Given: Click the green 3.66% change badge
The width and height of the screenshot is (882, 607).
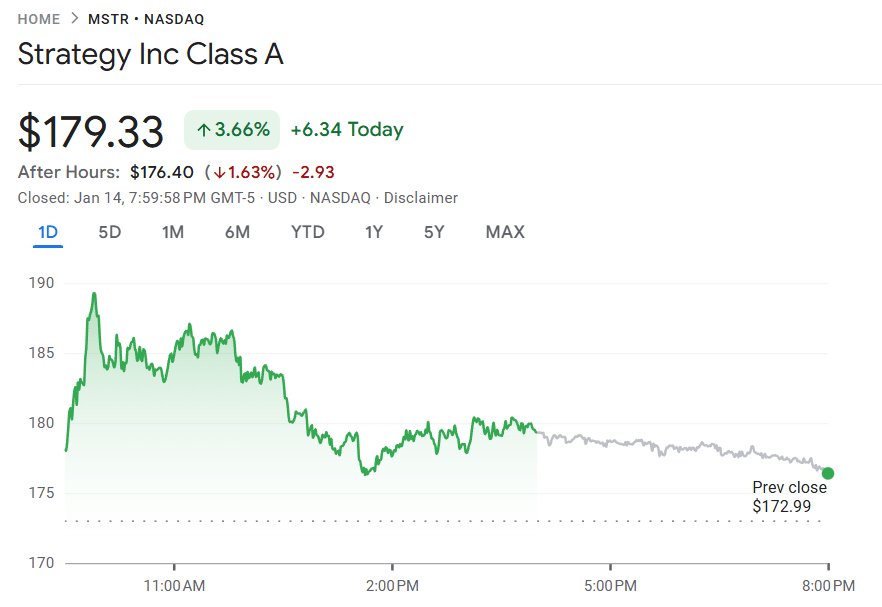Looking at the screenshot, I should 232,130.
